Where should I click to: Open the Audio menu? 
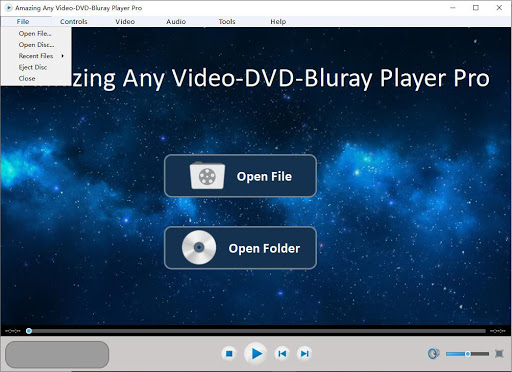(x=176, y=22)
